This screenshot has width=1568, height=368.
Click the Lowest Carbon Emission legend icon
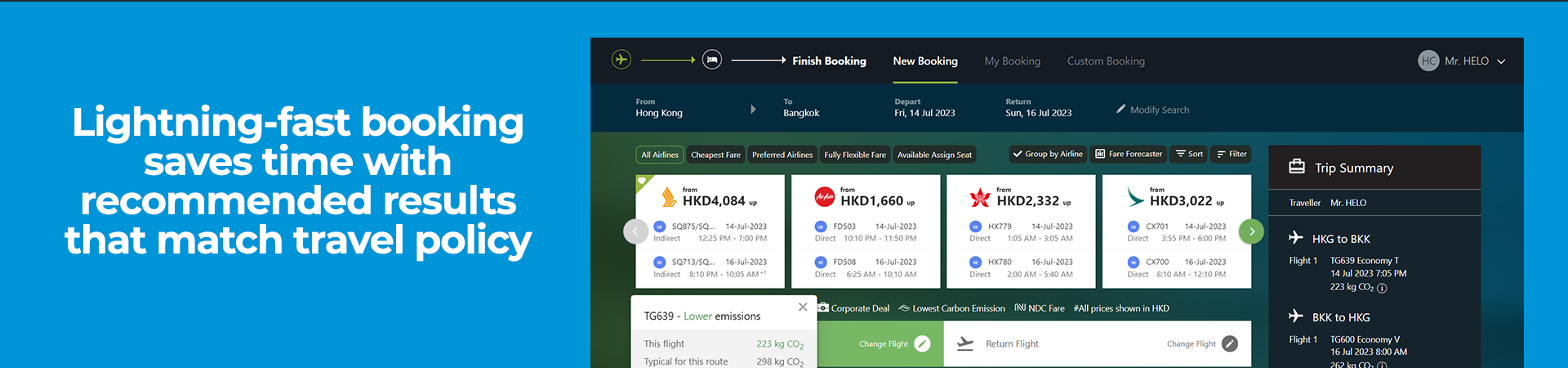tap(904, 308)
